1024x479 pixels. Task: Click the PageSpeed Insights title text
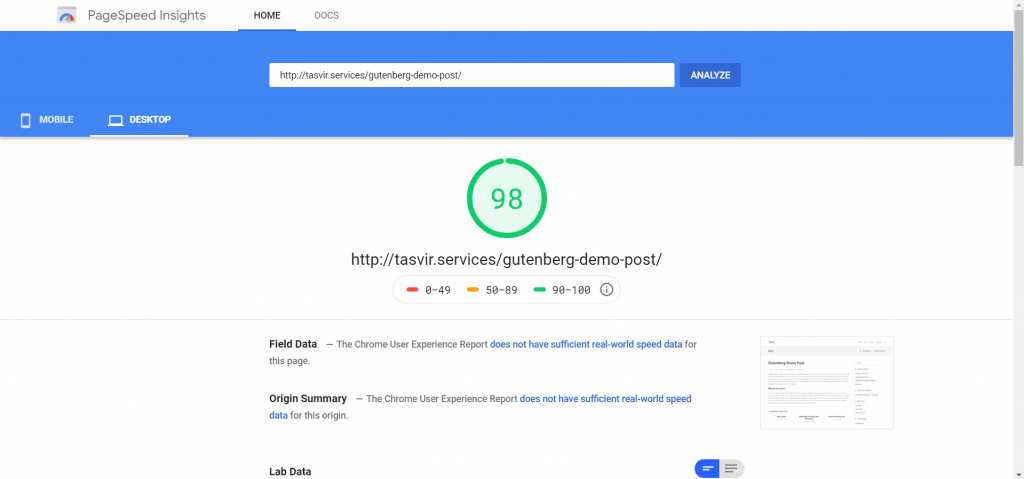147,16
